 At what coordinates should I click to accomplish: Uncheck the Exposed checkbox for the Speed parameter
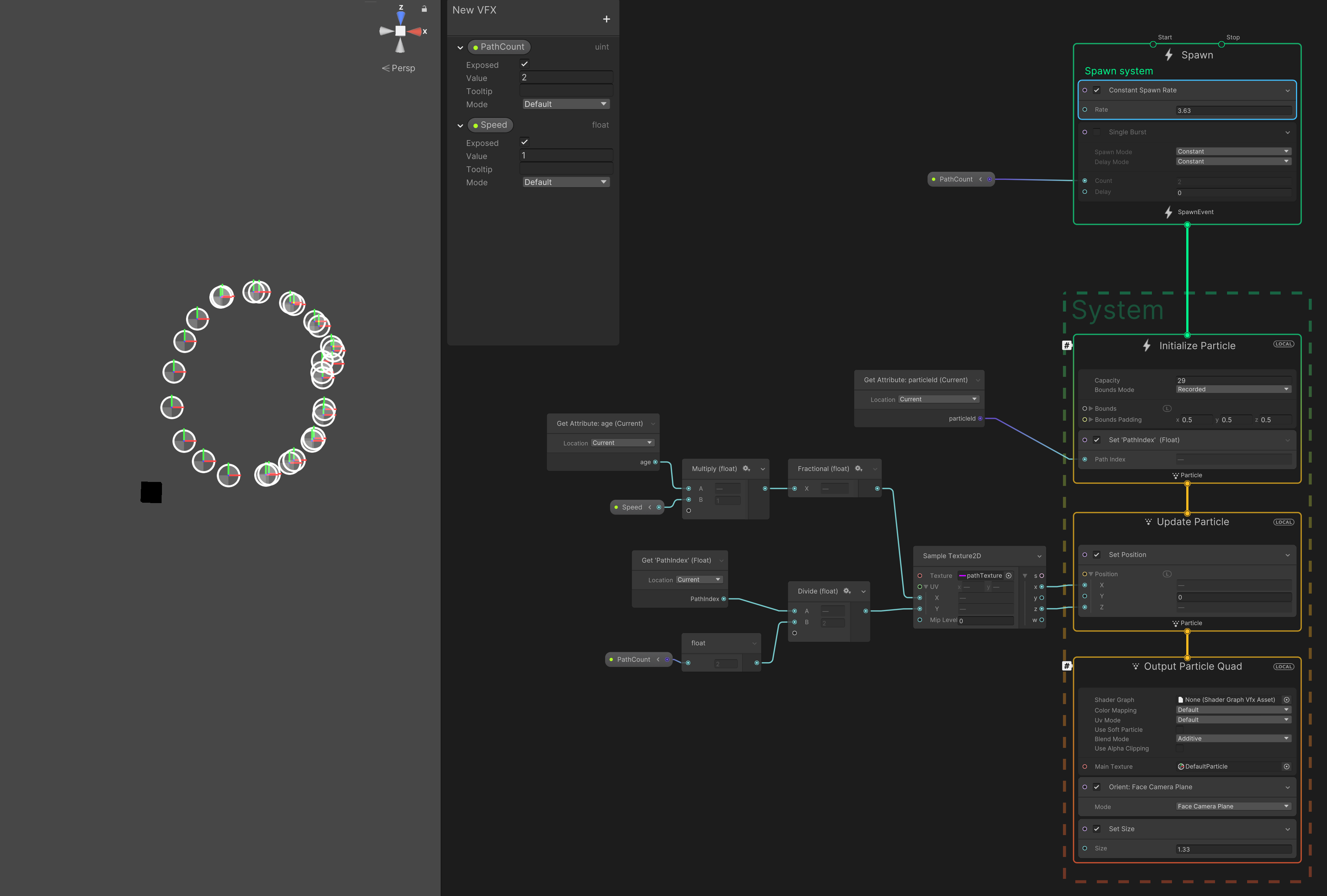click(x=524, y=142)
